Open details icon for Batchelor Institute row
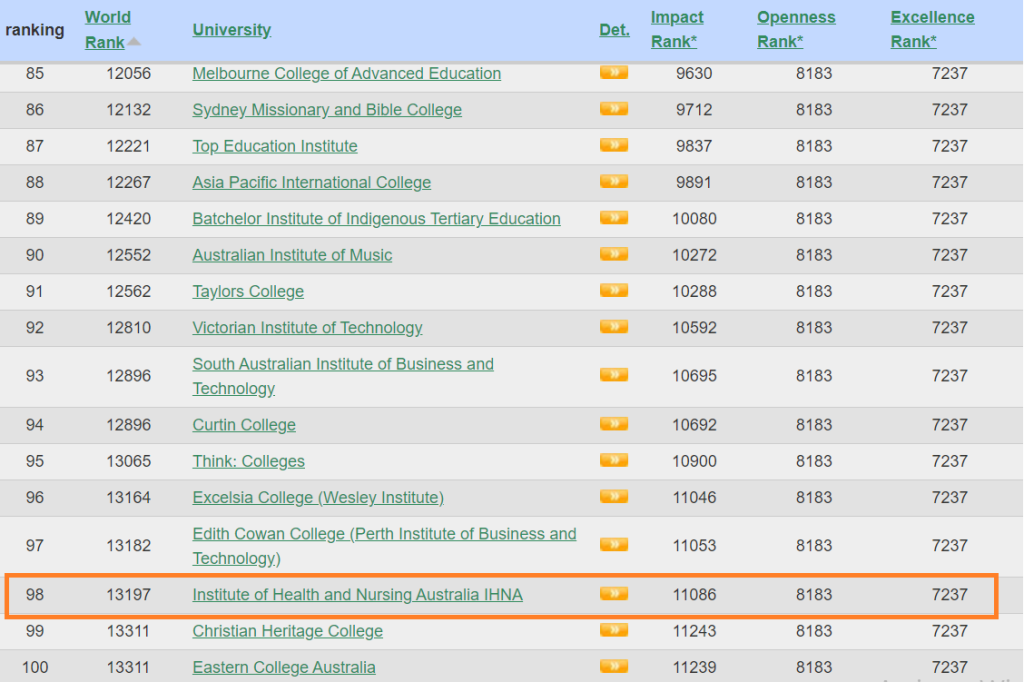Screen dimensions: 1024x682 coord(614,218)
